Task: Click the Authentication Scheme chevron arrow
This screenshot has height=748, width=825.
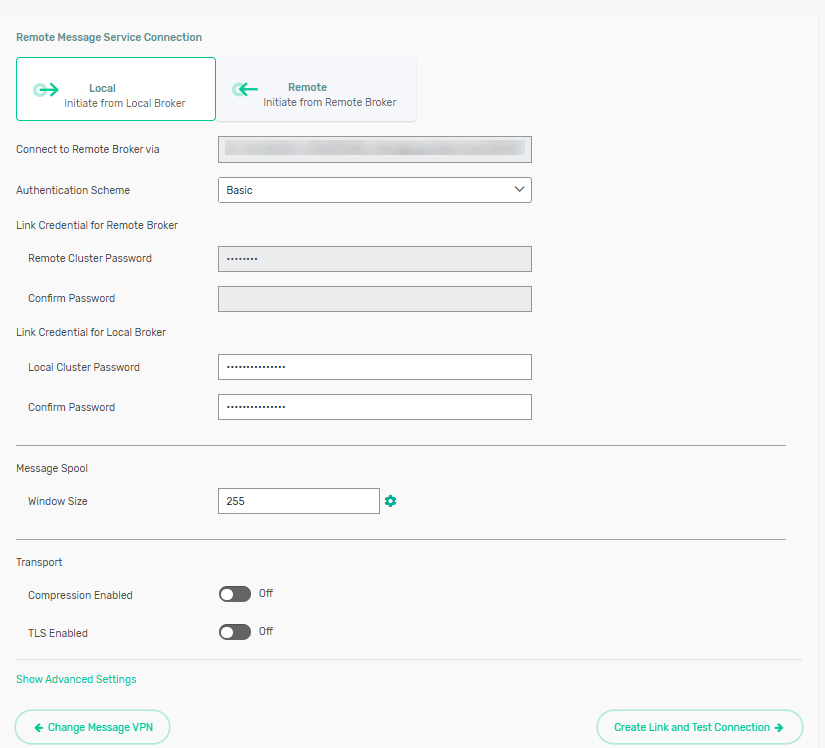Action: click(519, 189)
